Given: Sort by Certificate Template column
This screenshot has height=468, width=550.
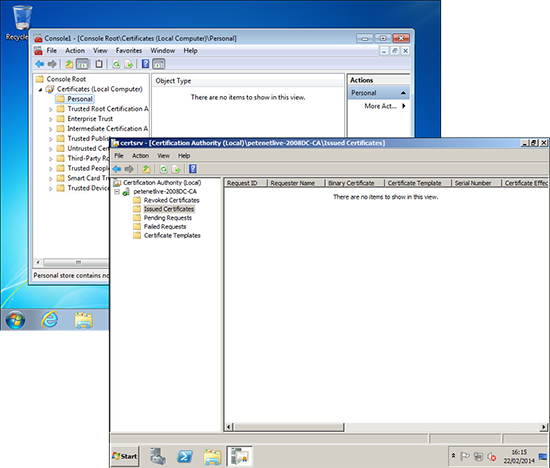Looking at the screenshot, I should coord(418,183).
